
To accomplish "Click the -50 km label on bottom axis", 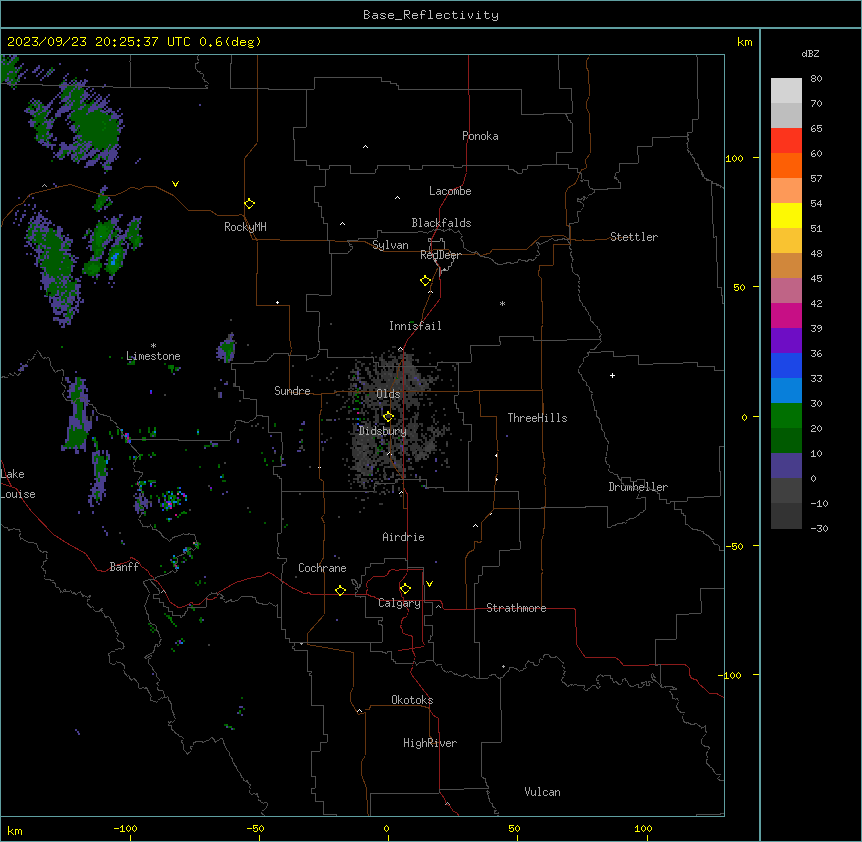I will (x=255, y=828).
